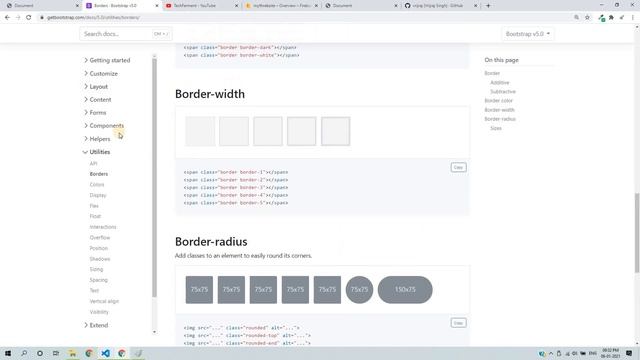
Task: Open the API utilities page
Action: click(x=93, y=163)
